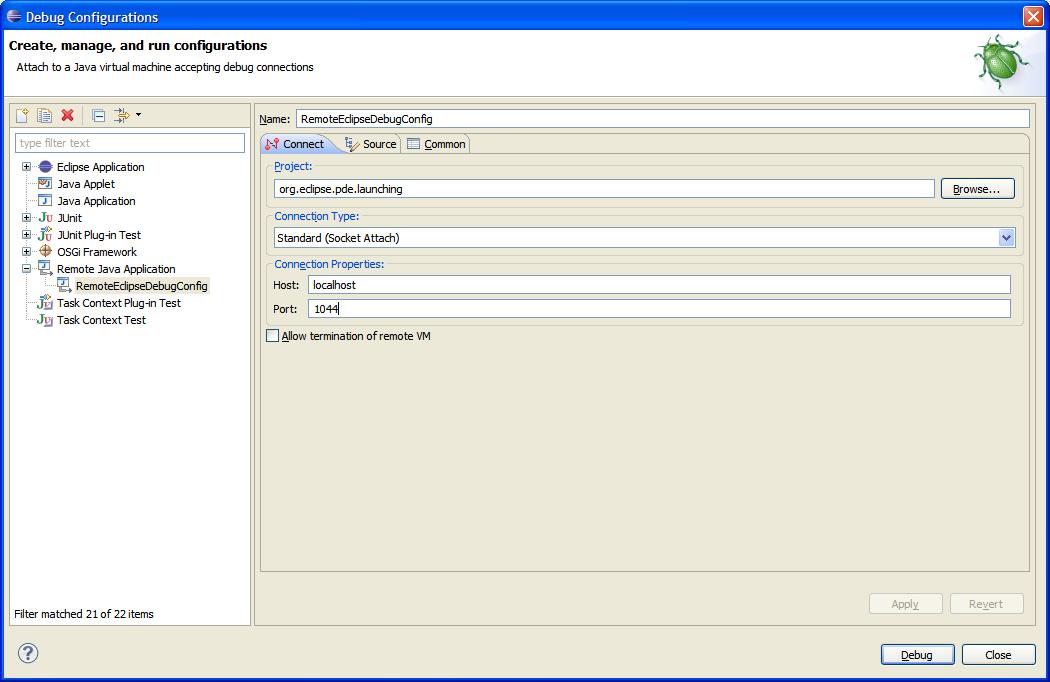Select Java Applet in the tree
This screenshot has width=1050, height=682.
tap(86, 184)
